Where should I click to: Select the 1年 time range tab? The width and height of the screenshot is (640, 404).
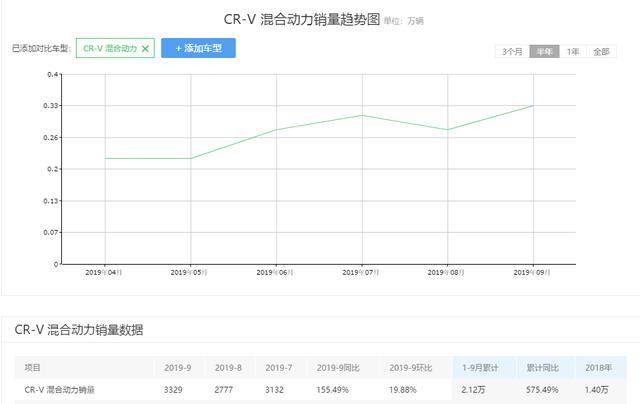point(573,51)
